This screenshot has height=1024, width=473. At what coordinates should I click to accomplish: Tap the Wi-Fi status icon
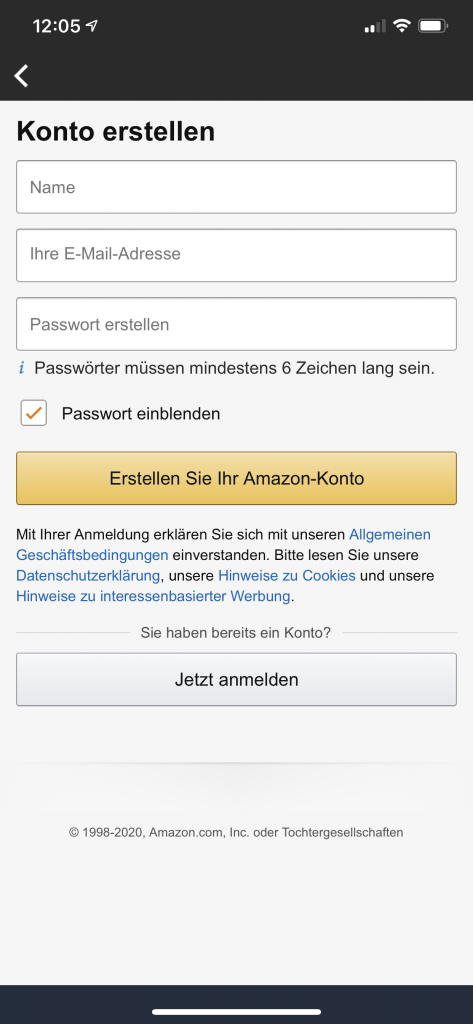click(x=402, y=26)
